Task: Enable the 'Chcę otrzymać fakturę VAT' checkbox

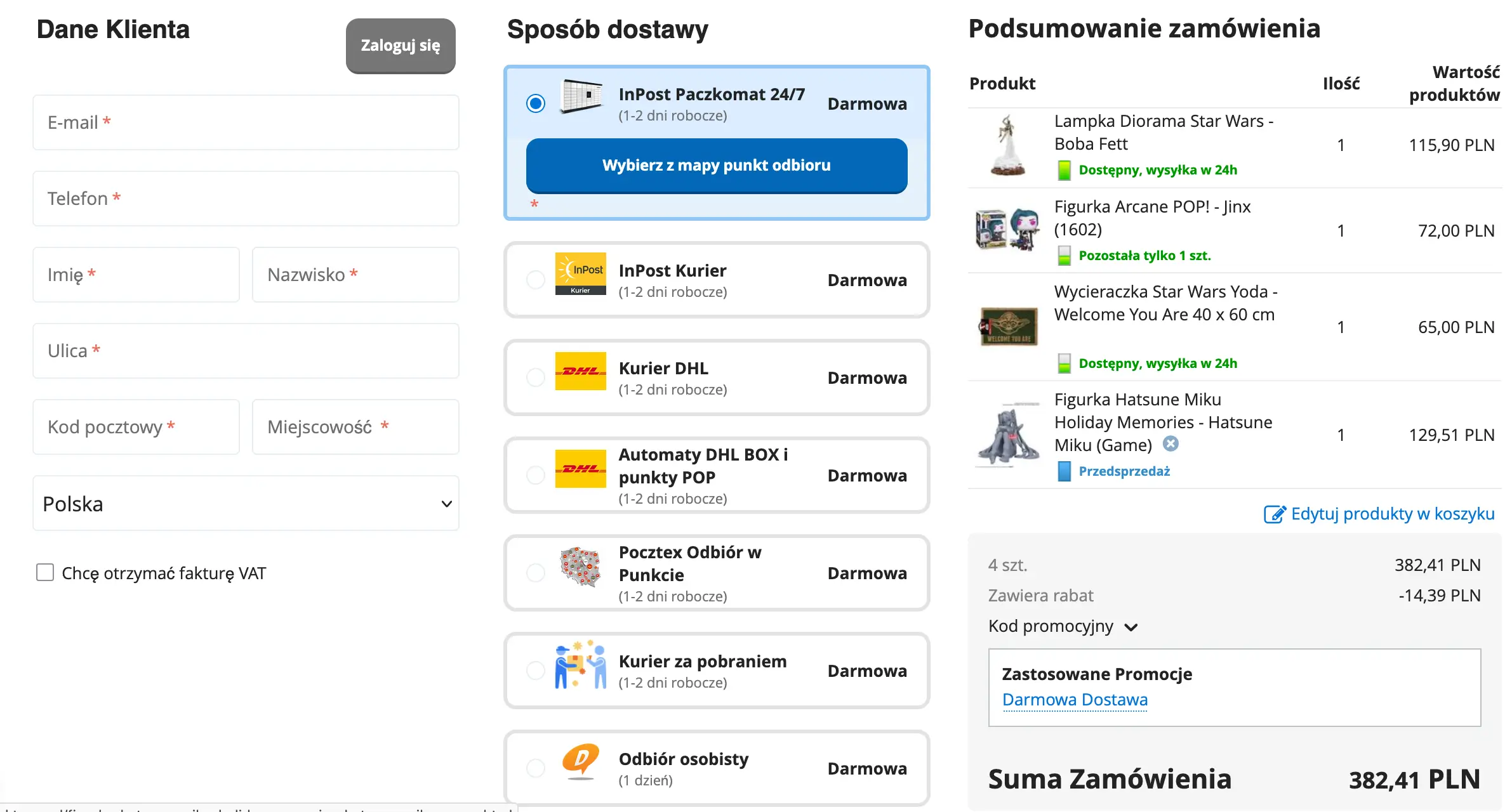Action: (x=44, y=572)
